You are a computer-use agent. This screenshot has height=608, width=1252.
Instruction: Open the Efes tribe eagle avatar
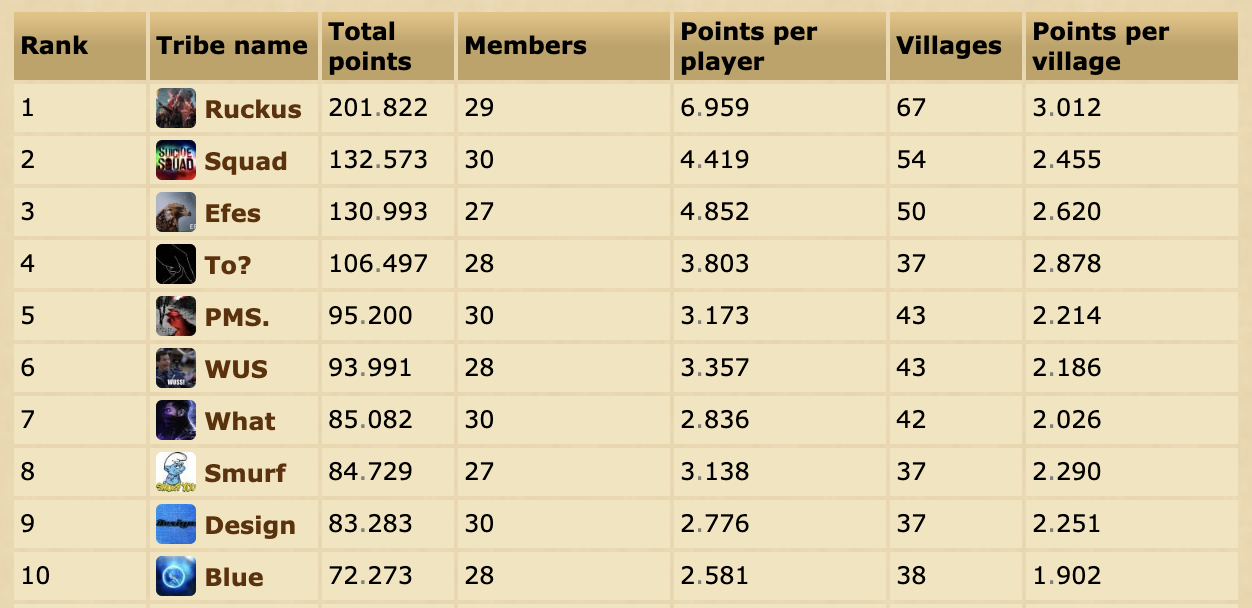pyautogui.click(x=176, y=212)
